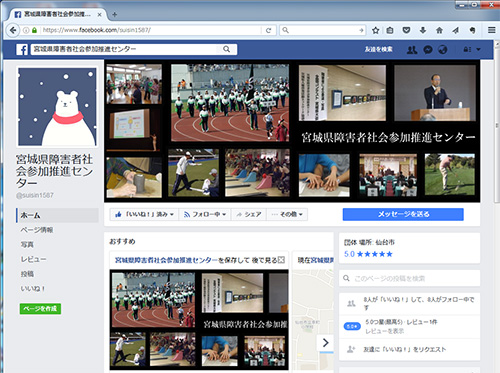500x373 pixels.
Task: Open the Firefox hamburger menu
Action: tap(491, 30)
